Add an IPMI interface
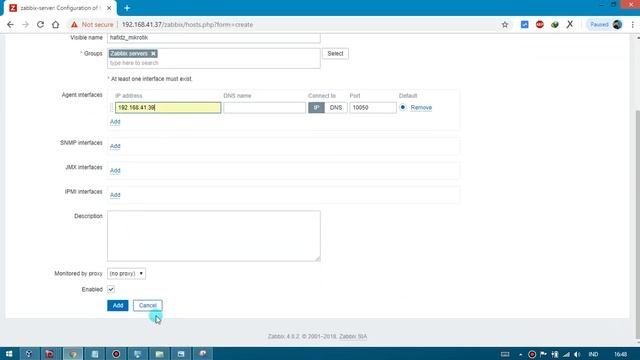 (115, 195)
